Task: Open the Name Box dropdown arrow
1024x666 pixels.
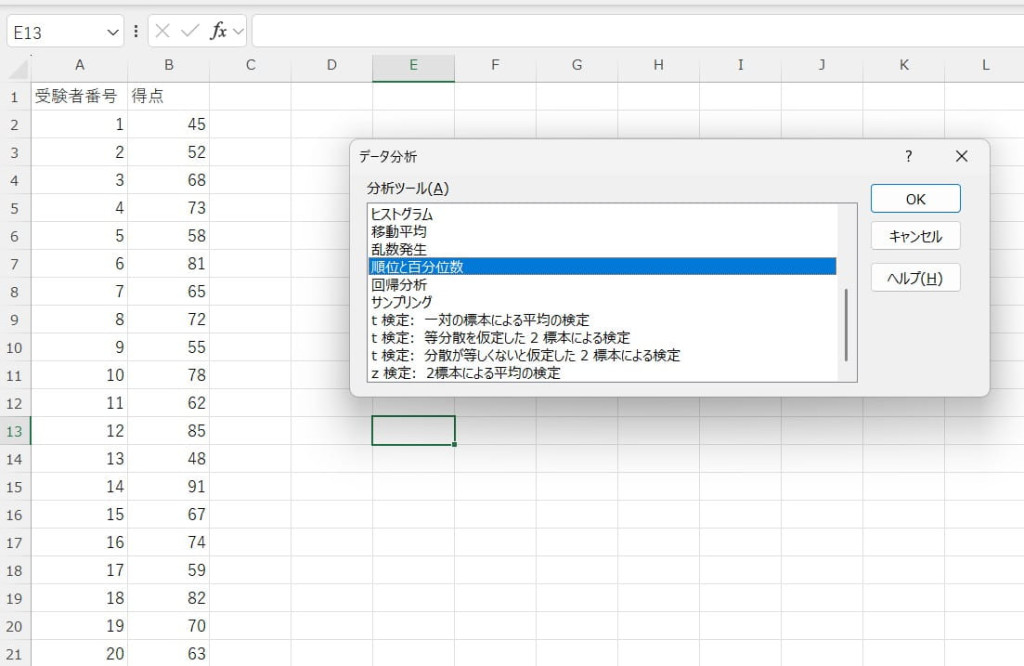Action: click(x=113, y=31)
